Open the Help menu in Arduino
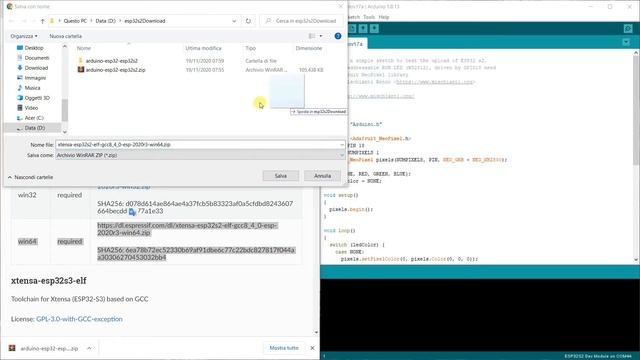Viewport: 640px width, 360px height. click(x=384, y=17)
